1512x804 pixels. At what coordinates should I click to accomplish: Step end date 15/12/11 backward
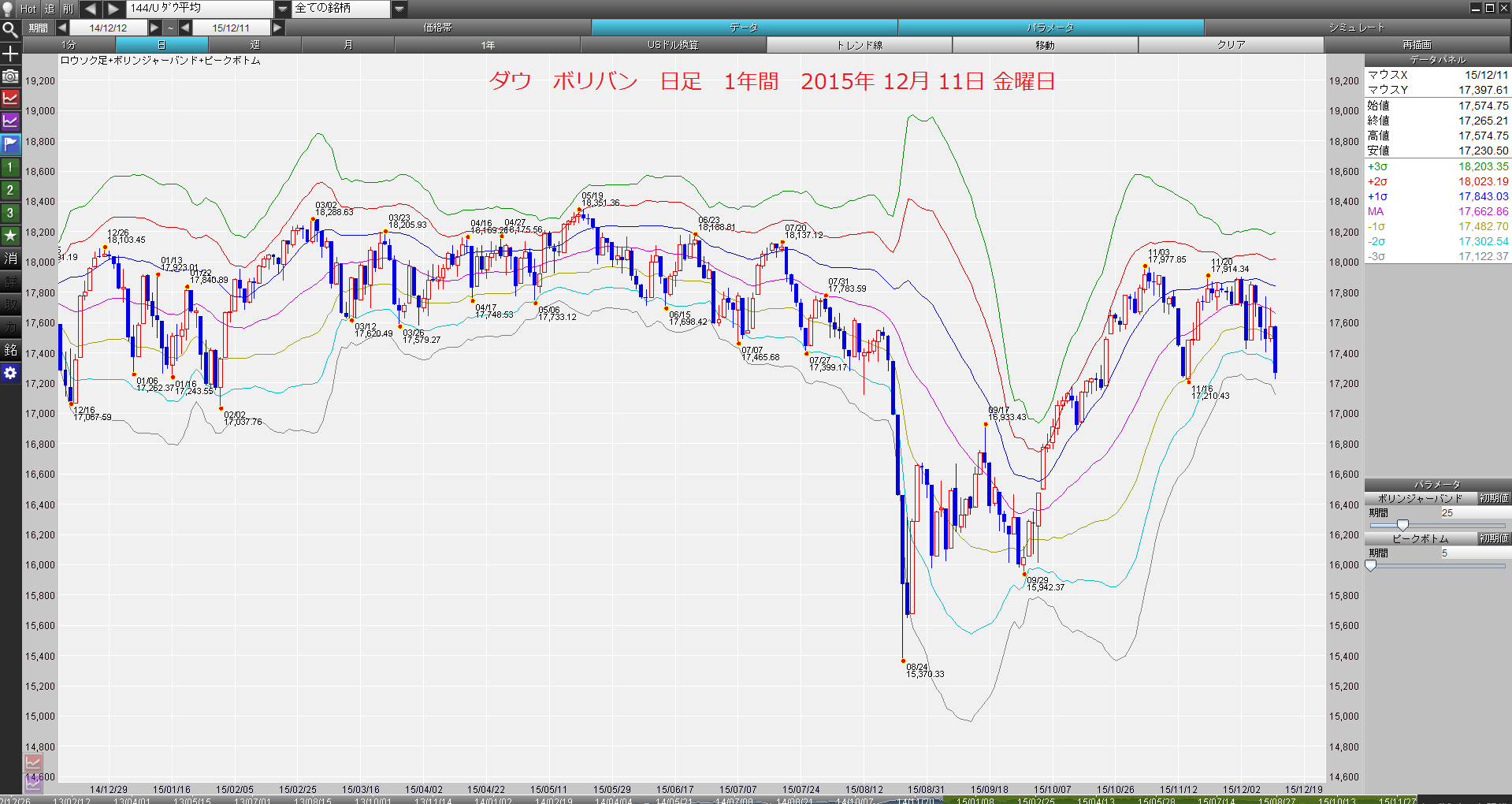pos(185,28)
